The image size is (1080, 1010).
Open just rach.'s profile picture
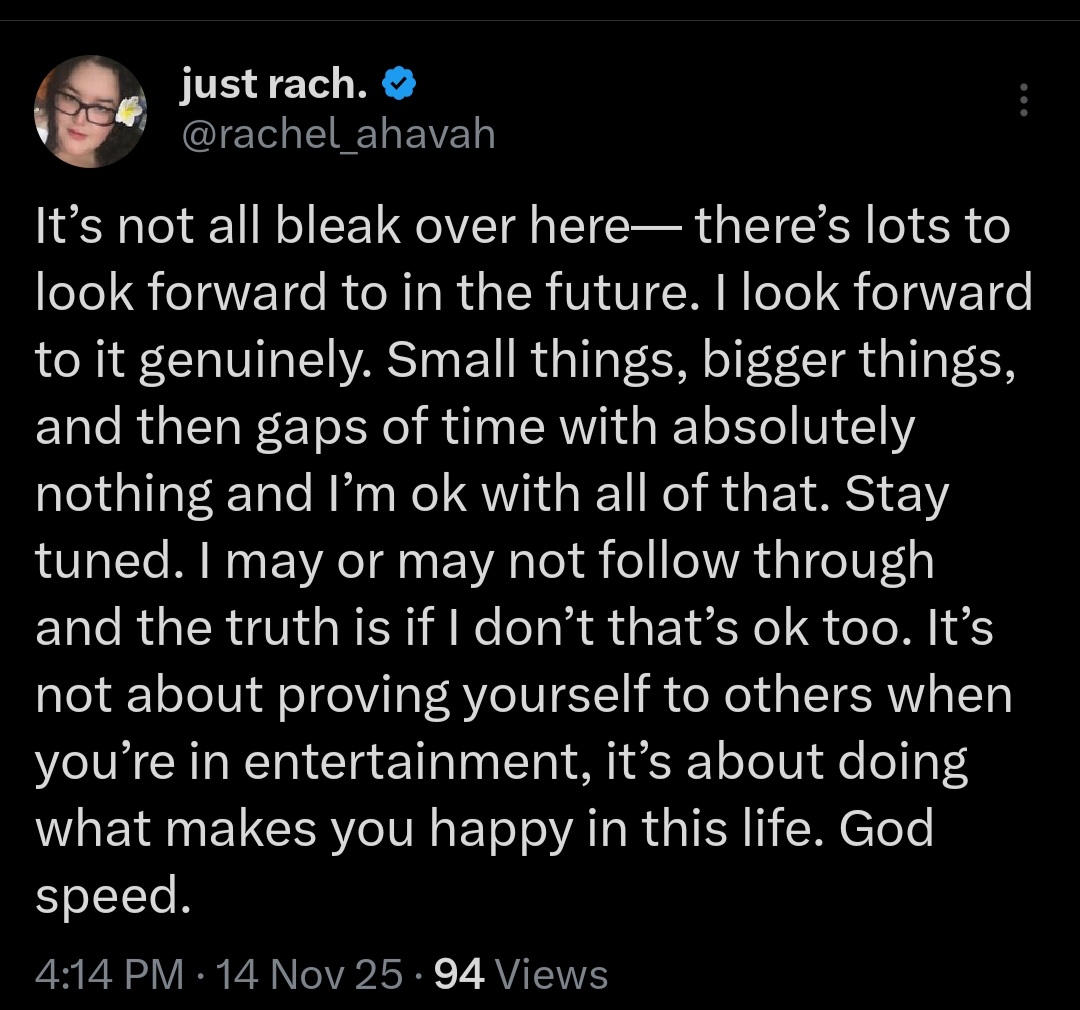90,111
